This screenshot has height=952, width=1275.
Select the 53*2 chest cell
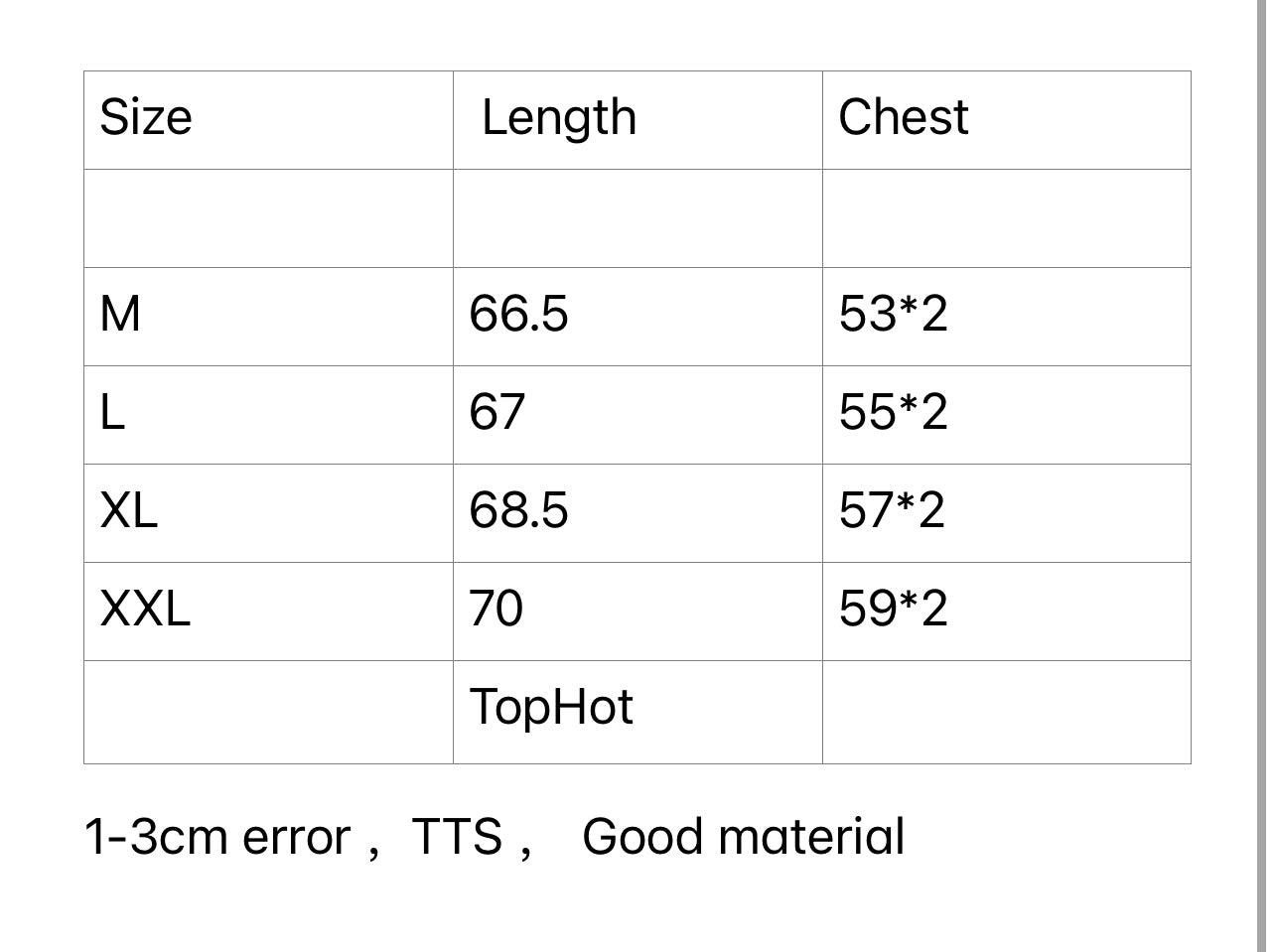point(893,315)
